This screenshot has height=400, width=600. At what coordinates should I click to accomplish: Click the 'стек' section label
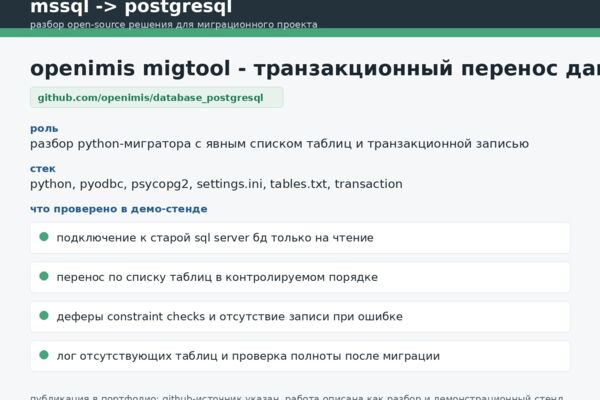pos(43,168)
